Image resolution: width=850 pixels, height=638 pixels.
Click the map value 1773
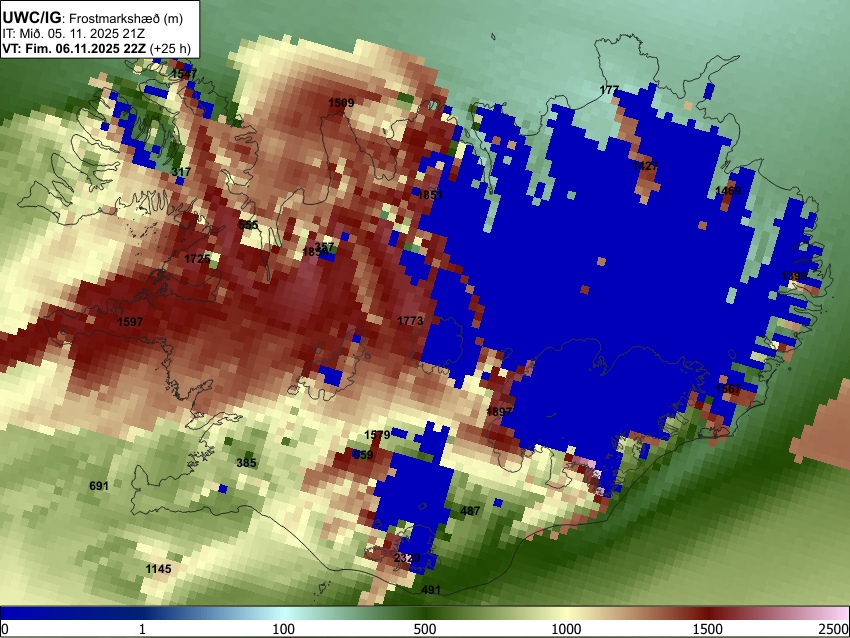[410, 320]
